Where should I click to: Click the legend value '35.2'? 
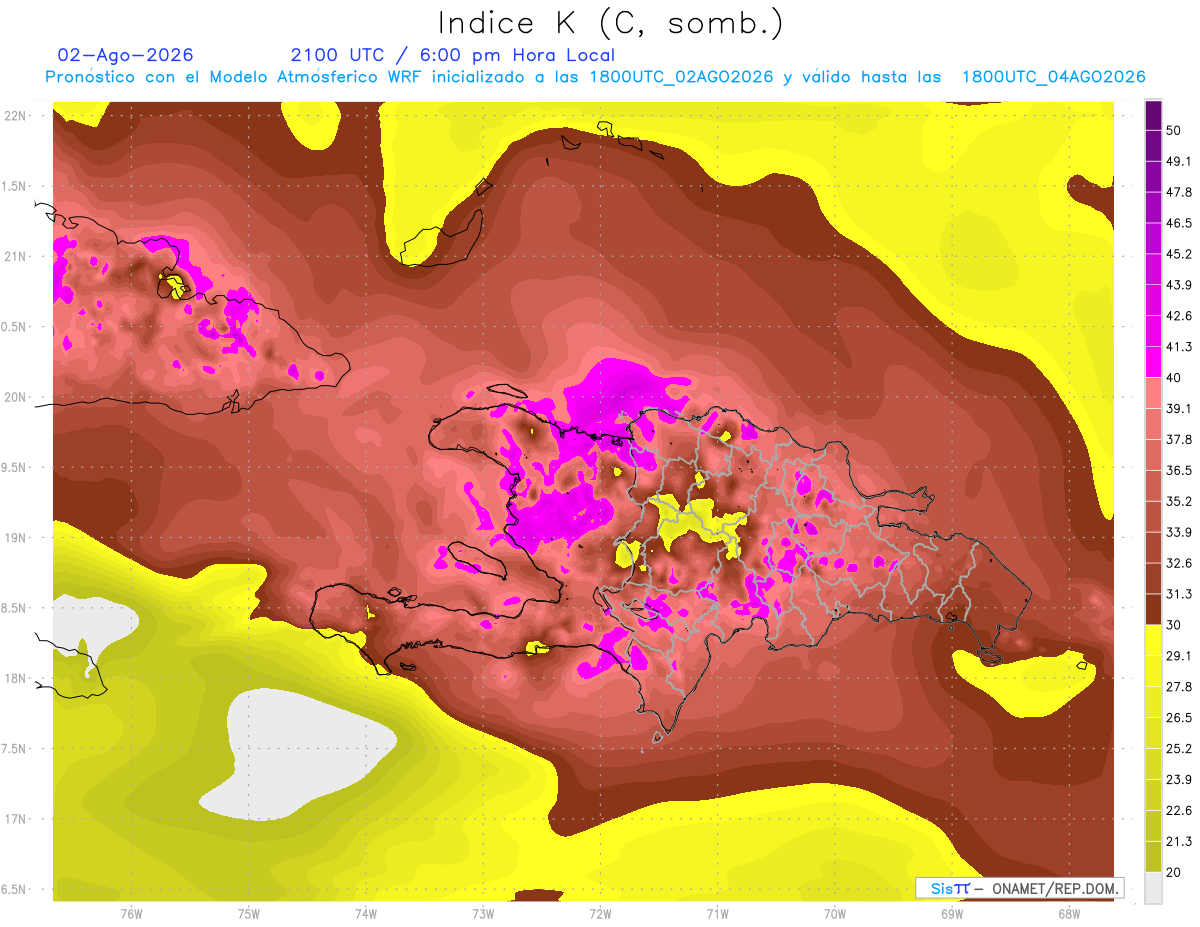1180,502
